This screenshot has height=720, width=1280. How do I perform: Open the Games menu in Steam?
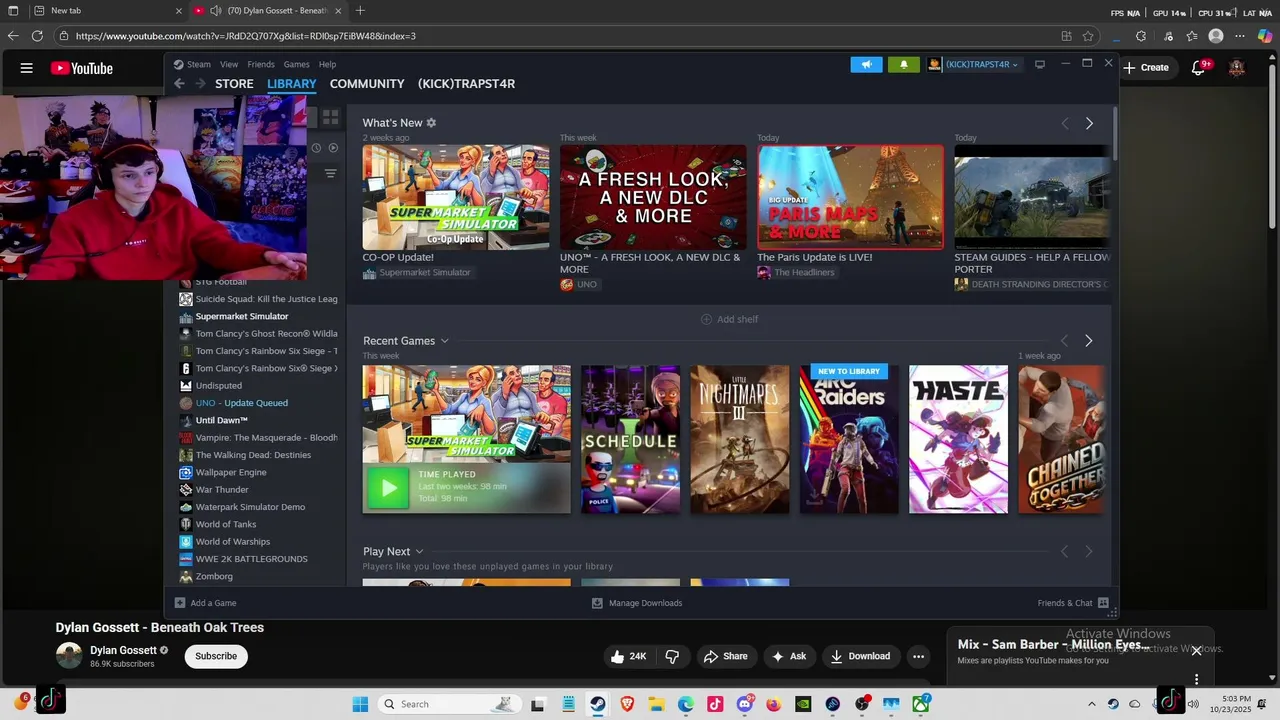297,64
